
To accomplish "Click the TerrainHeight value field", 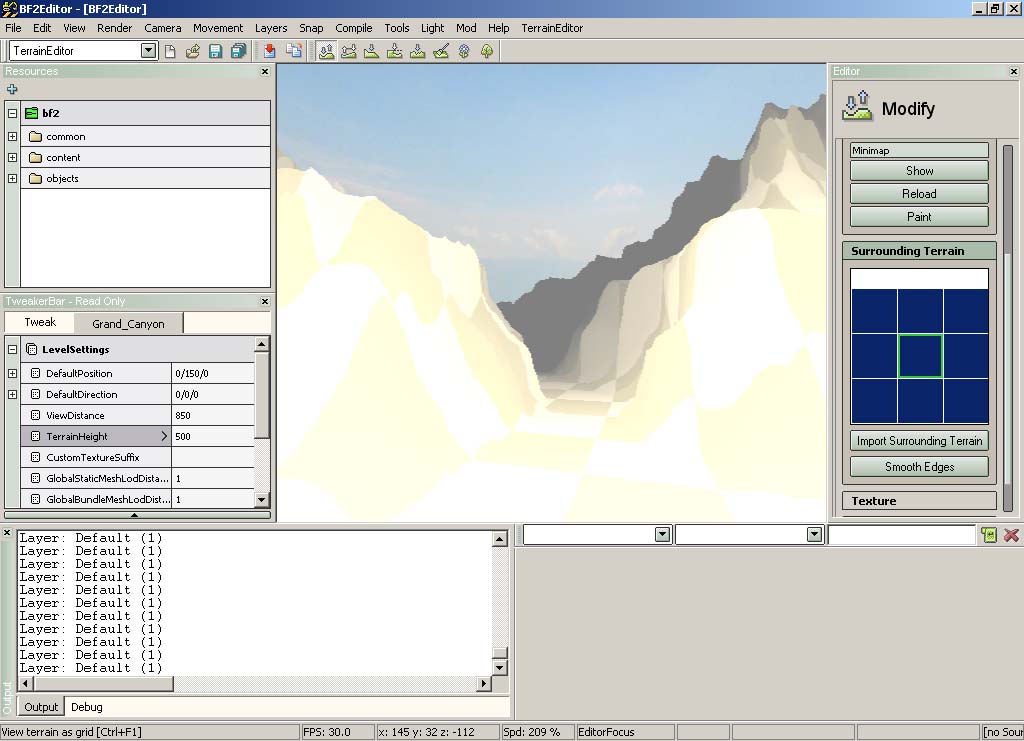I will point(212,437).
